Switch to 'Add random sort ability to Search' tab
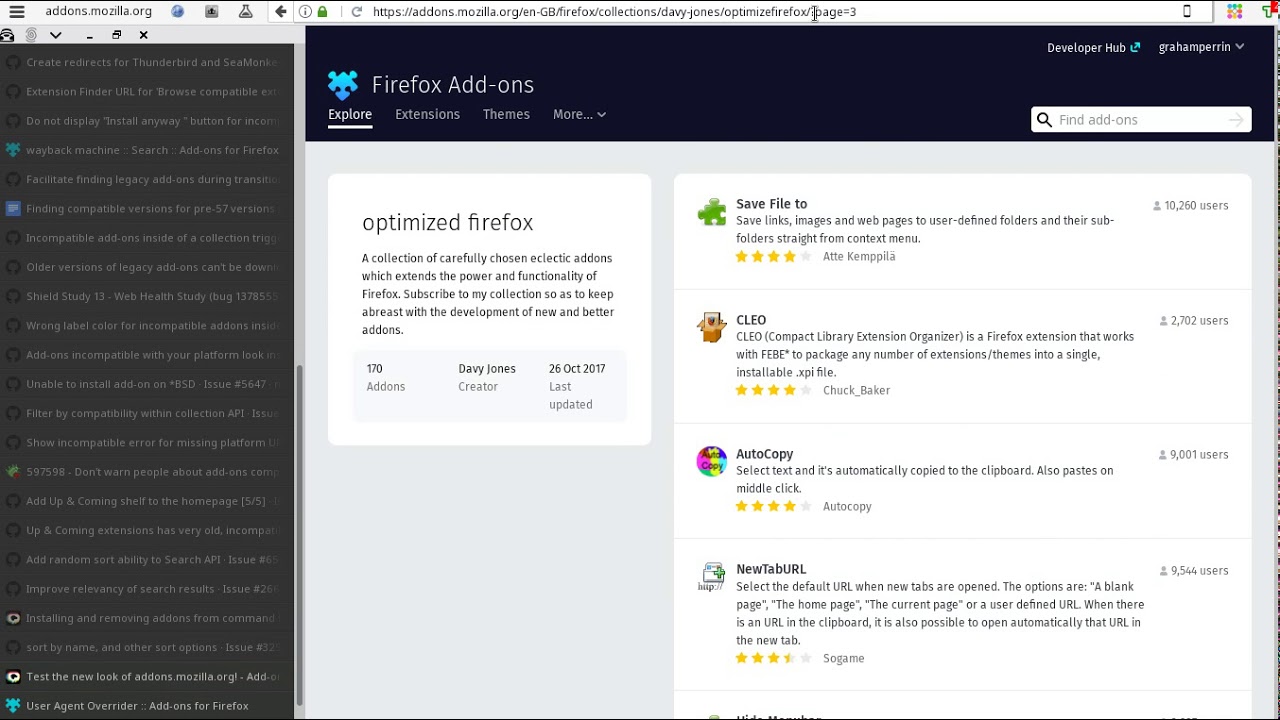The height and width of the screenshot is (720, 1280). click(x=146, y=560)
